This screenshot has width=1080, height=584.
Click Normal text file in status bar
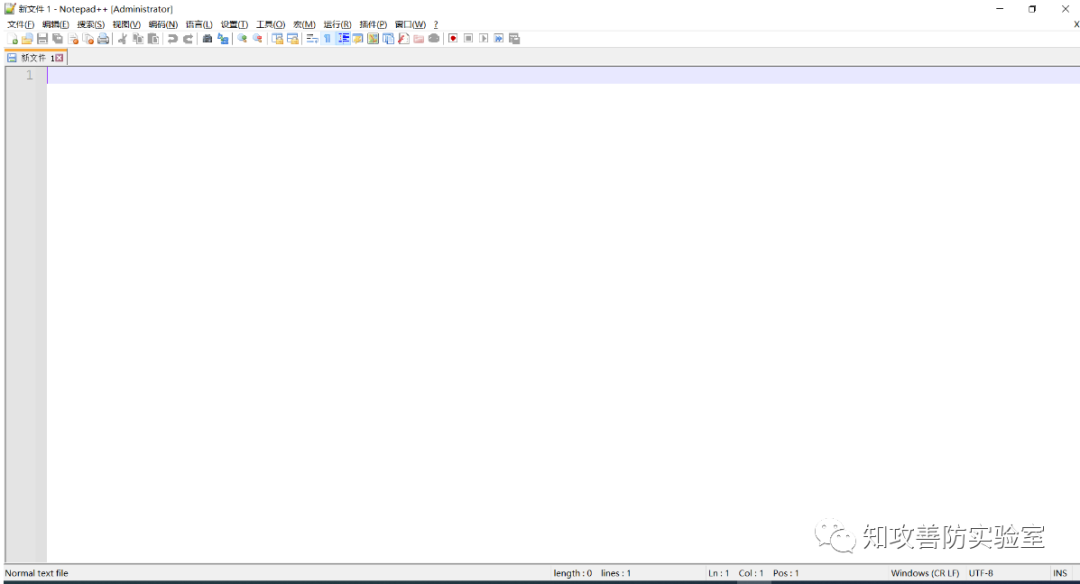pos(37,573)
